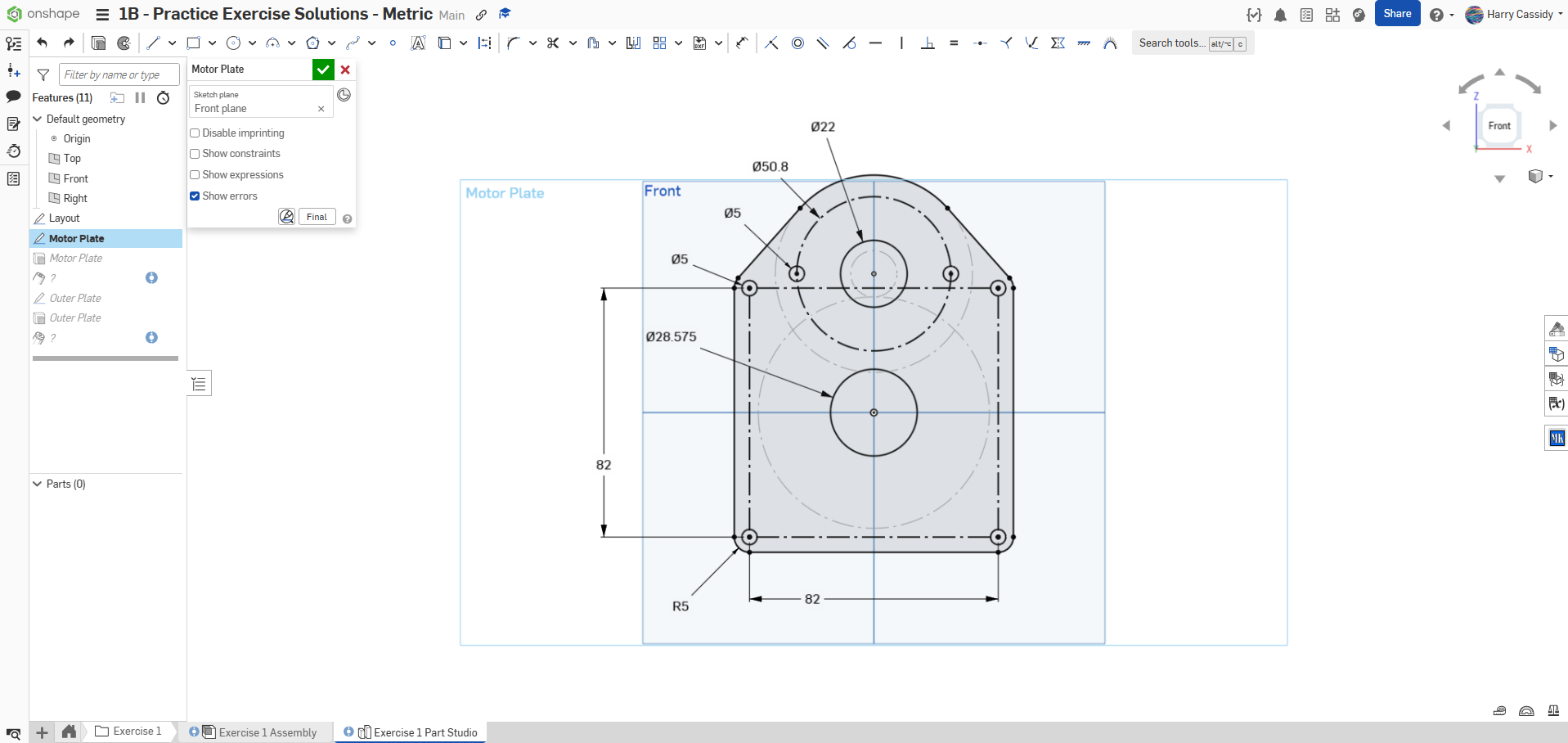
Task: Apply the Equal constraint tool
Action: pyautogui.click(x=954, y=43)
